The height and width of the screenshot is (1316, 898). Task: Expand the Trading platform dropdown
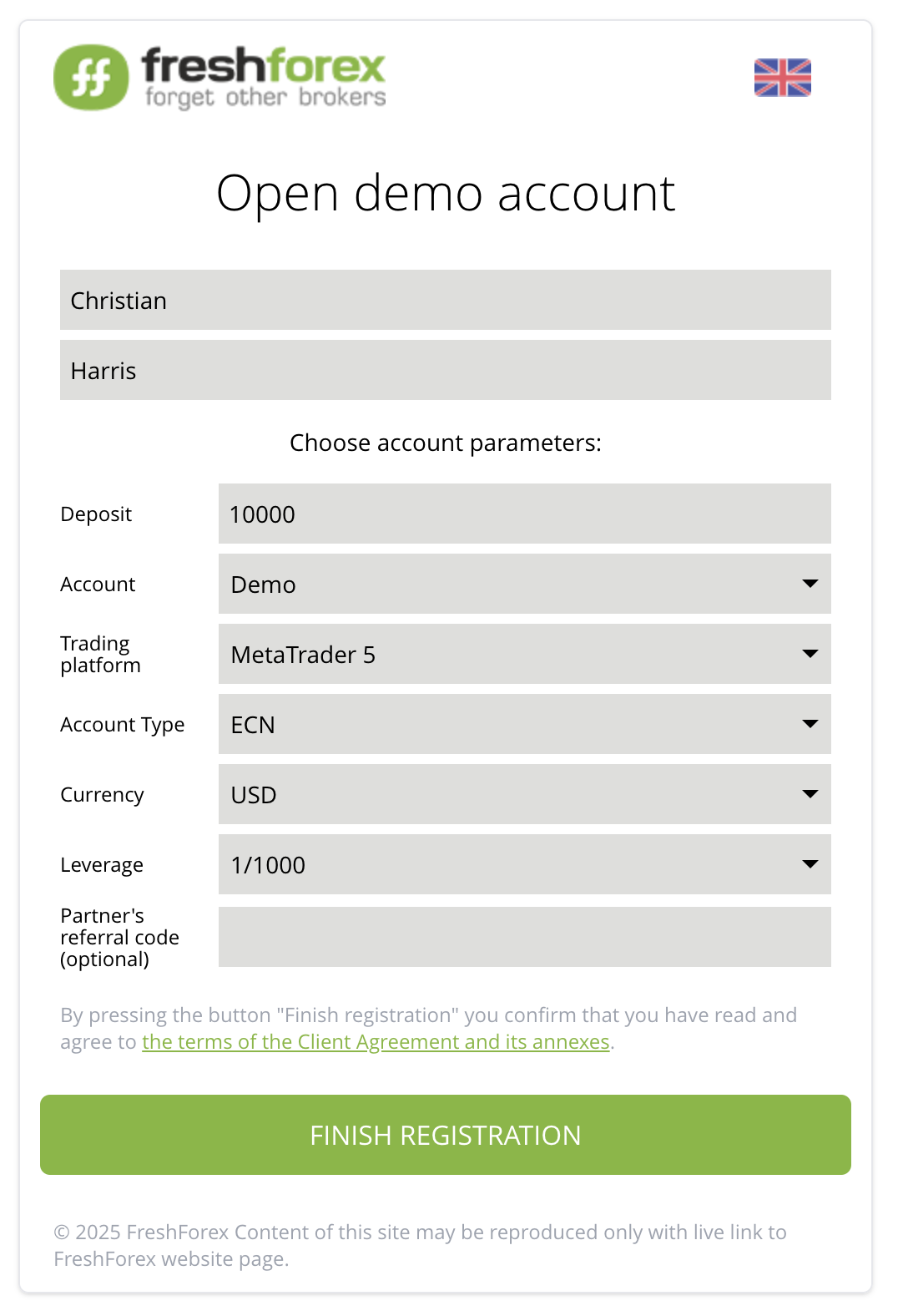524,654
